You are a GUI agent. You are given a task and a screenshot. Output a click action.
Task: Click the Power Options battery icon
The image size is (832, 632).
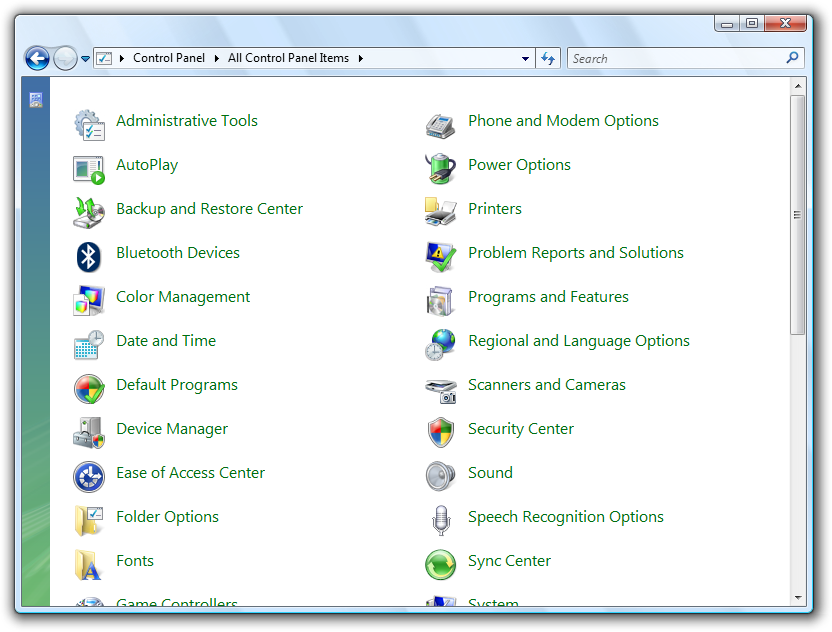tap(440, 168)
